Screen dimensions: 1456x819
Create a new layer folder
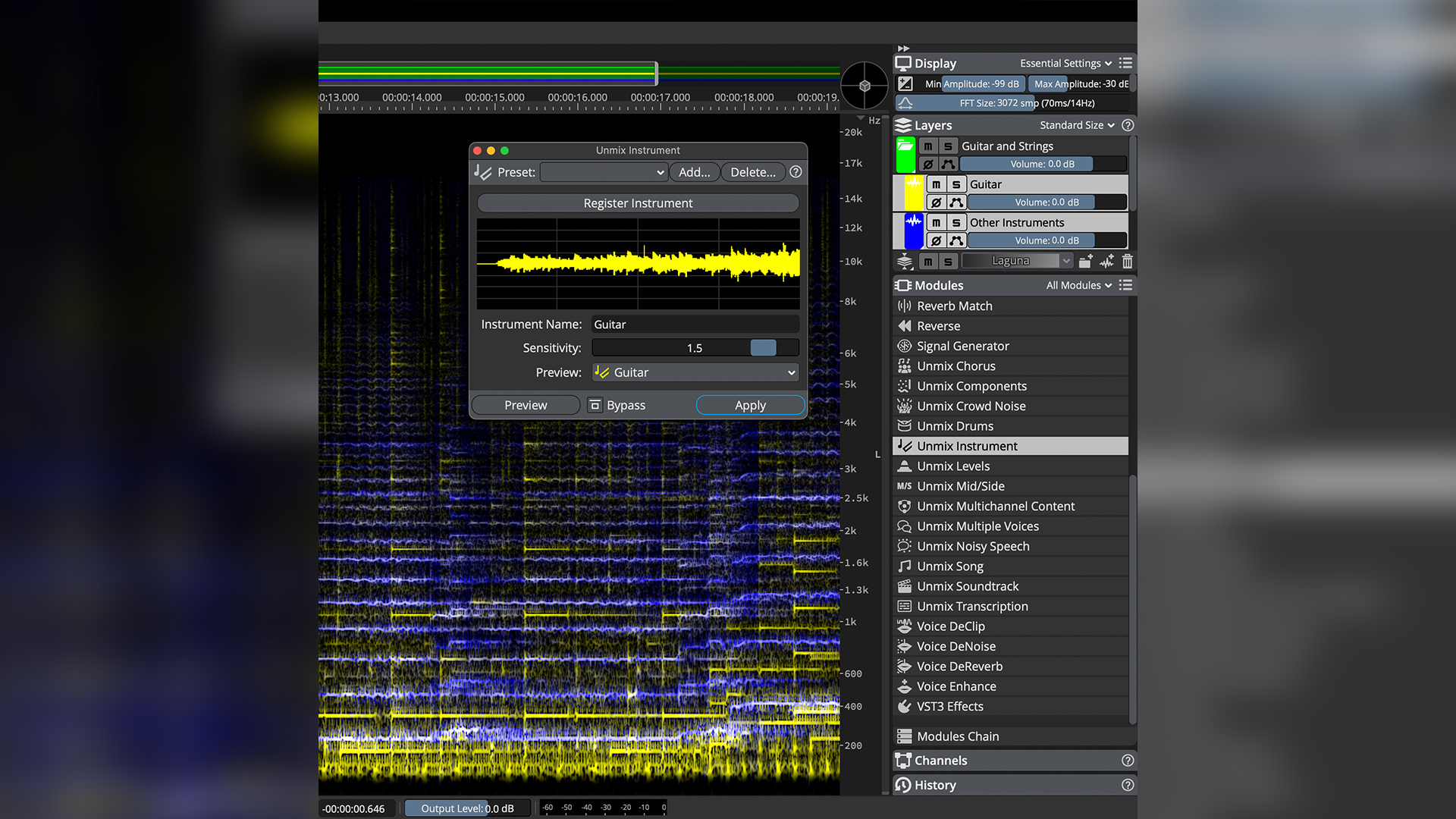click(1085, 262)
